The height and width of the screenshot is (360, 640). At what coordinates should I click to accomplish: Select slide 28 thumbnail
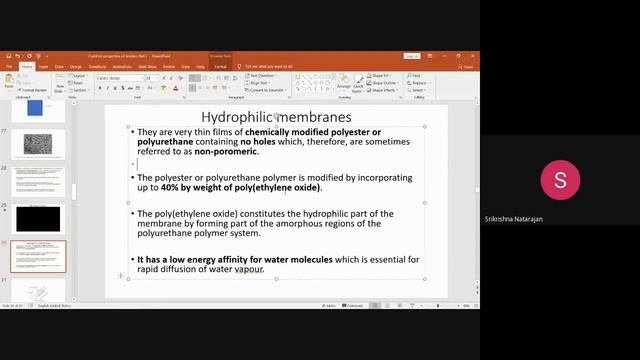coord(38,182)
